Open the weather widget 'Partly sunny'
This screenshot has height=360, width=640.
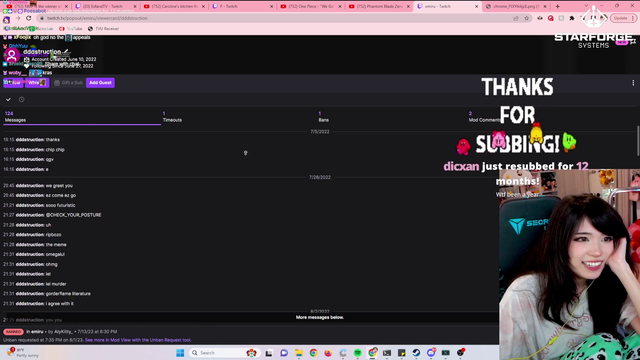click(x=23, y=353)
